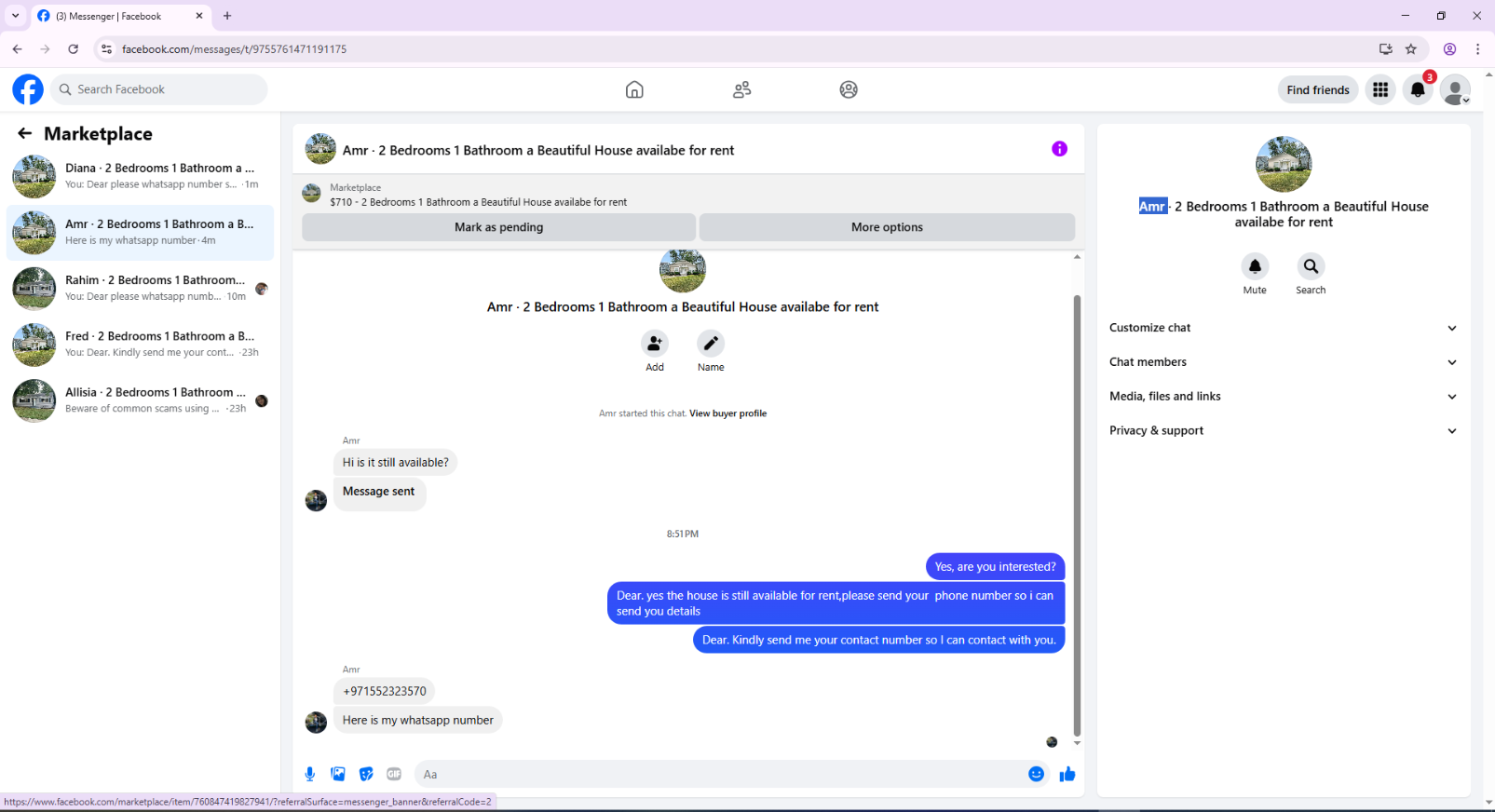Open the Diana conversation
The width and height of the screenshot is (1495, 812).
click(x=140, y=177)
